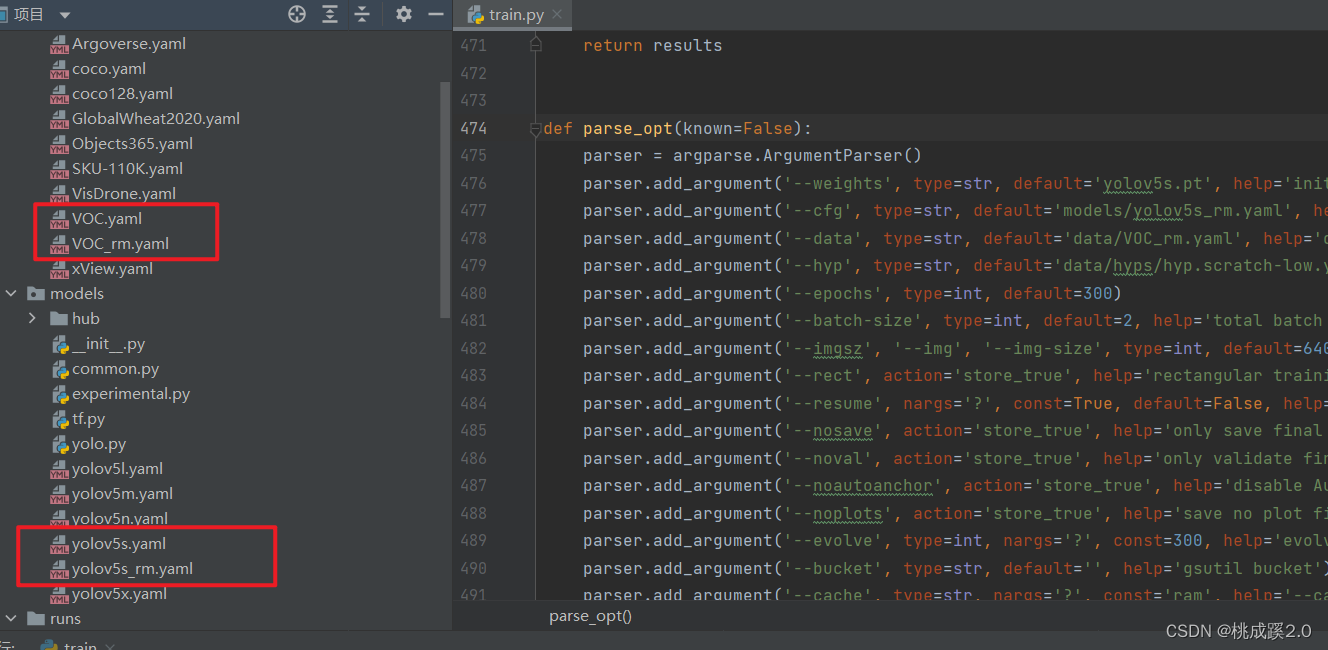
Task: Select the runs folder icon
Action: [36, 619]
